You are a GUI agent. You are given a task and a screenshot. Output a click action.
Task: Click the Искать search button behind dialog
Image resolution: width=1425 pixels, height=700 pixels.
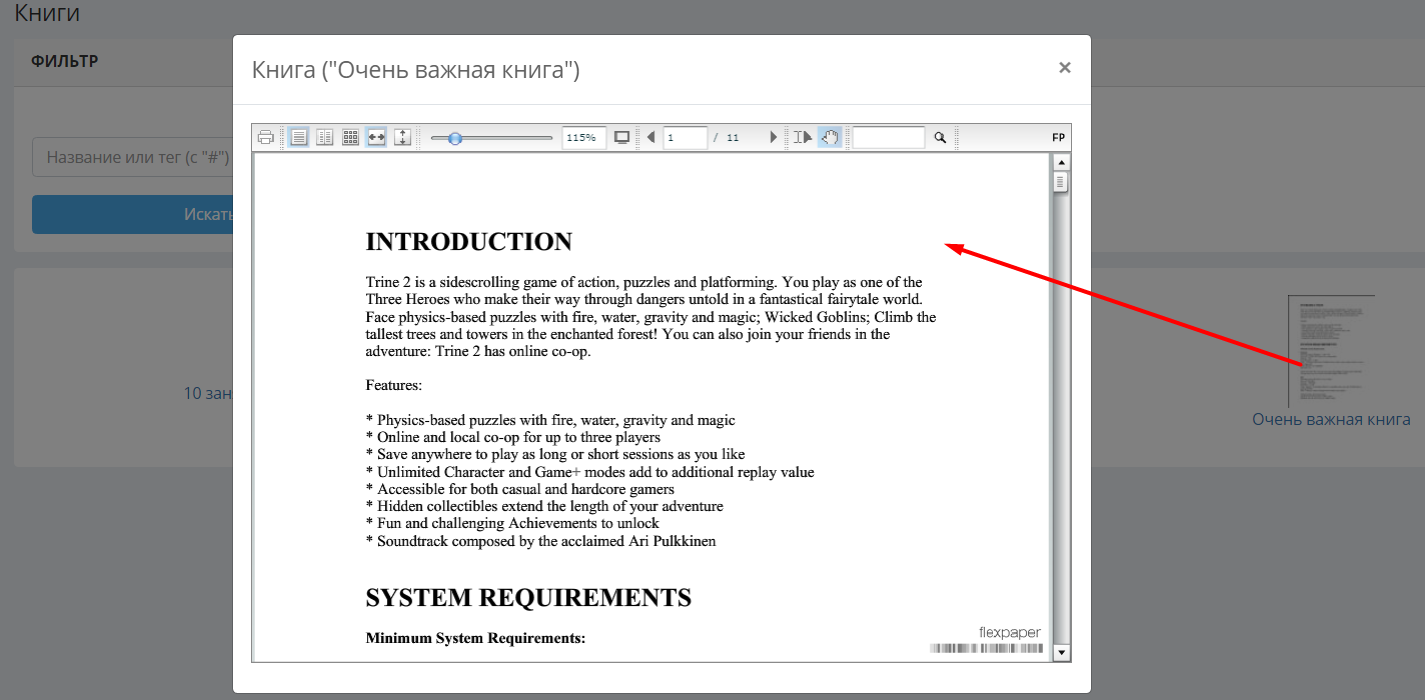(x=132, y=215)
